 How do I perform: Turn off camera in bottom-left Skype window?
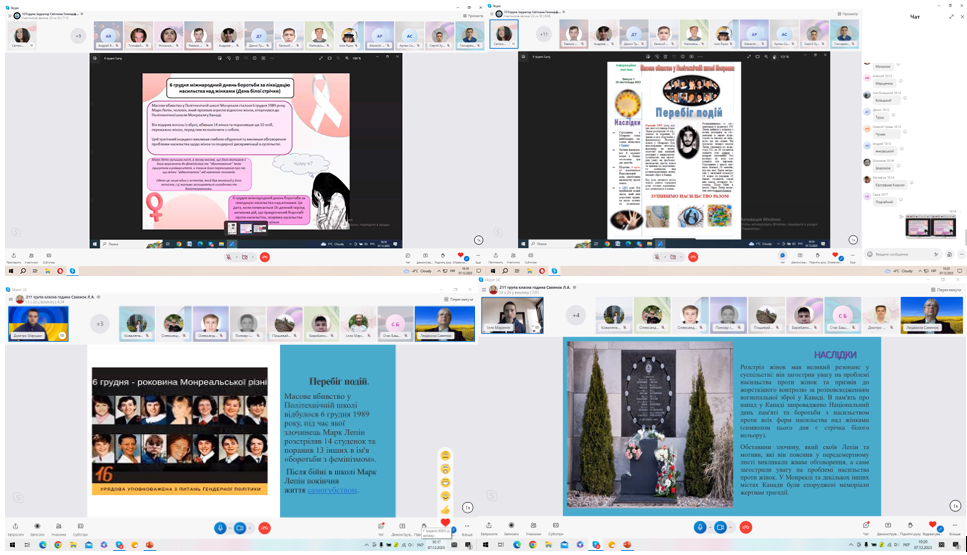point(240,528)
